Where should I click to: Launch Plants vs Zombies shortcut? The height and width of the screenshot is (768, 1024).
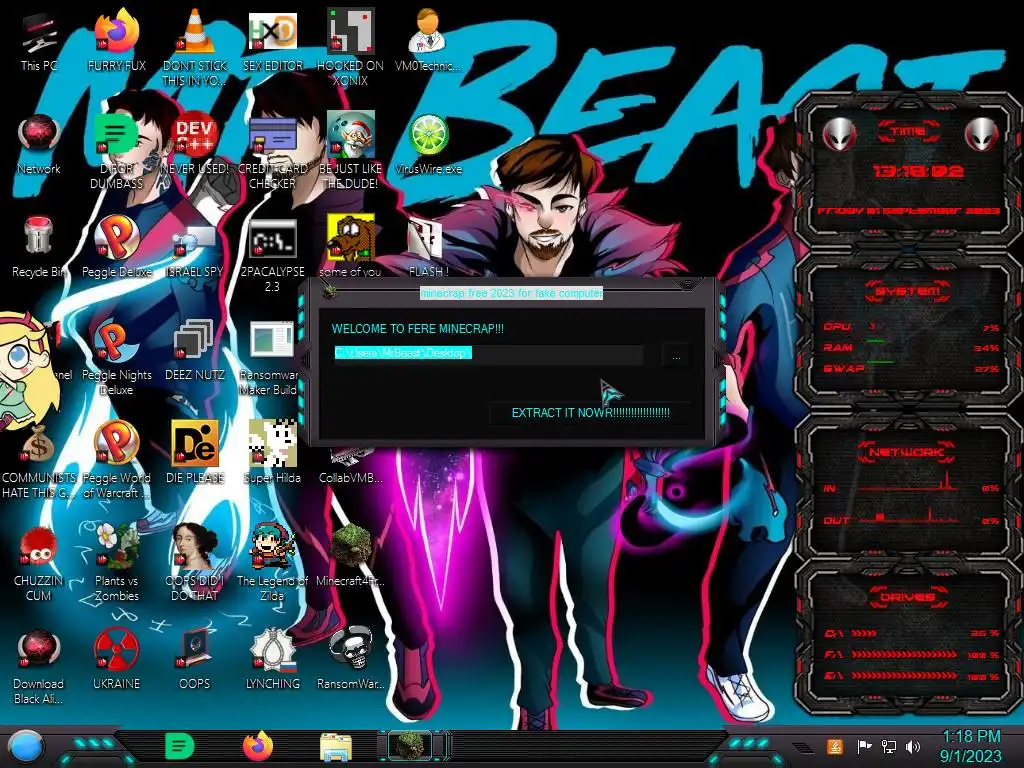coord(116,563)
